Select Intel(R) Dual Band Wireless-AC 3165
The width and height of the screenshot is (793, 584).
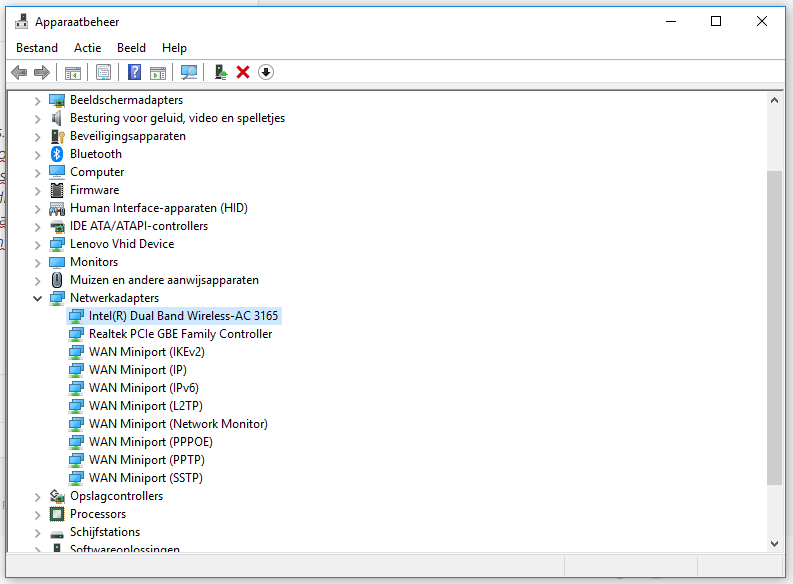point(183,316)
